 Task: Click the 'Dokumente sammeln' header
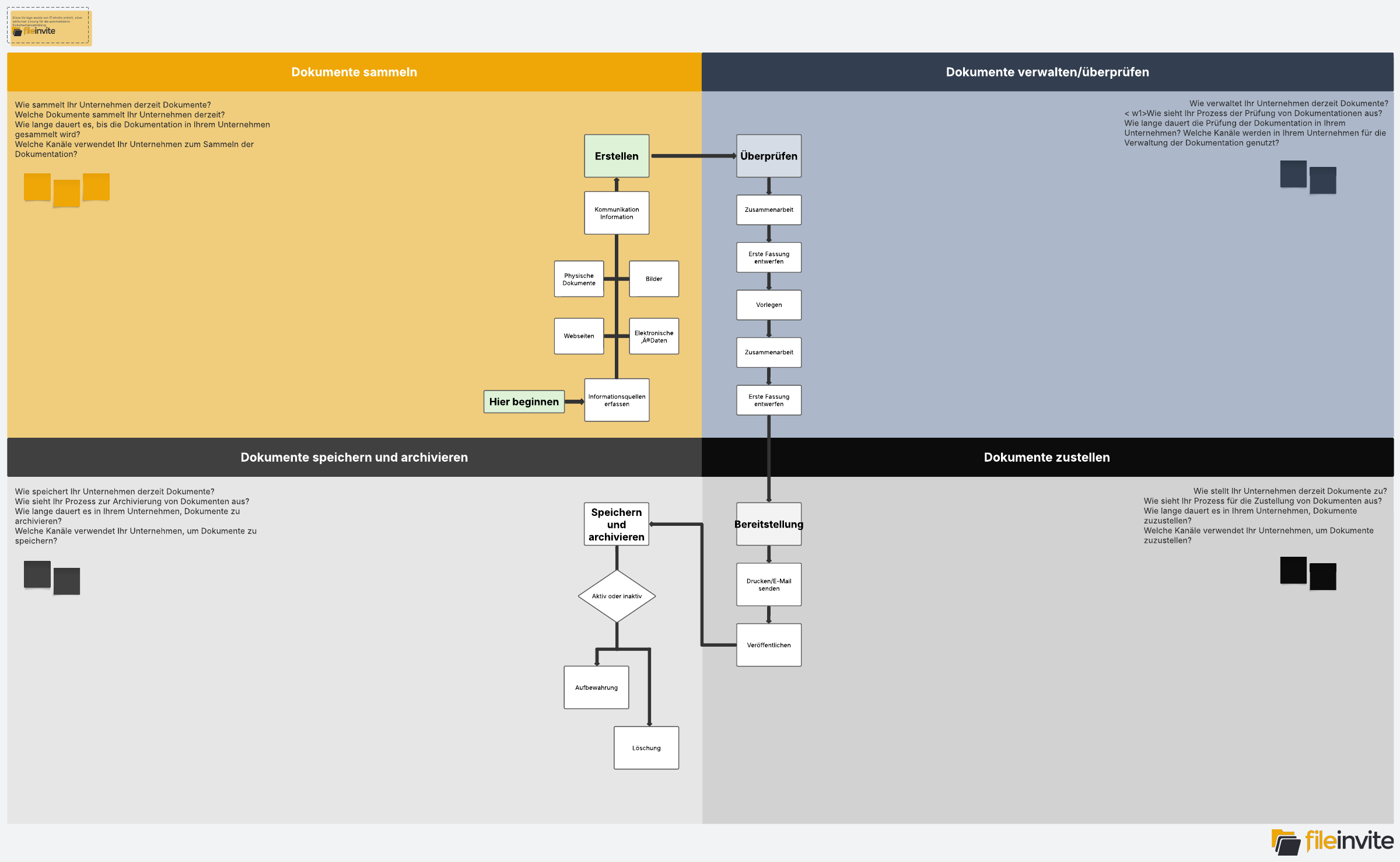coord(354,72)
